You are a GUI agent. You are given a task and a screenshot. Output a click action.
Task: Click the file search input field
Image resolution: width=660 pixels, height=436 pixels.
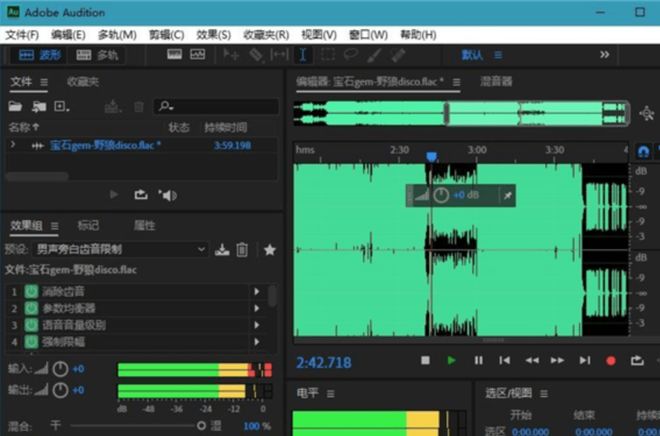click(x=216, y=106)
